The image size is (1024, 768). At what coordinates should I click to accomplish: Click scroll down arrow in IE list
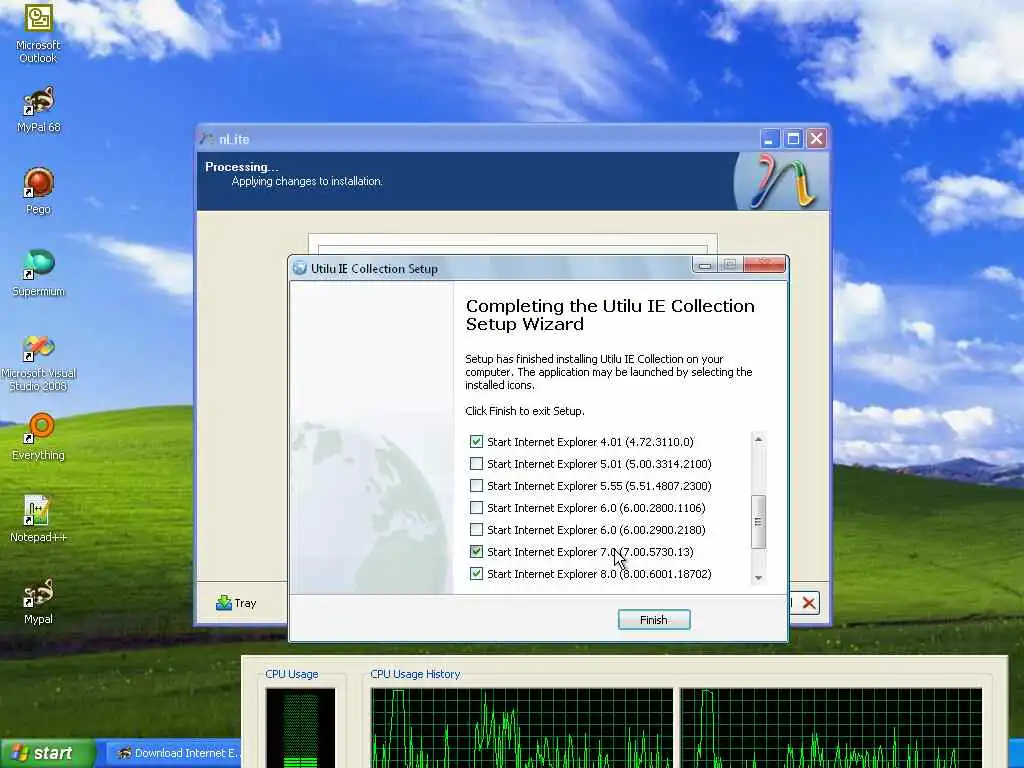(x=758, y=577)
